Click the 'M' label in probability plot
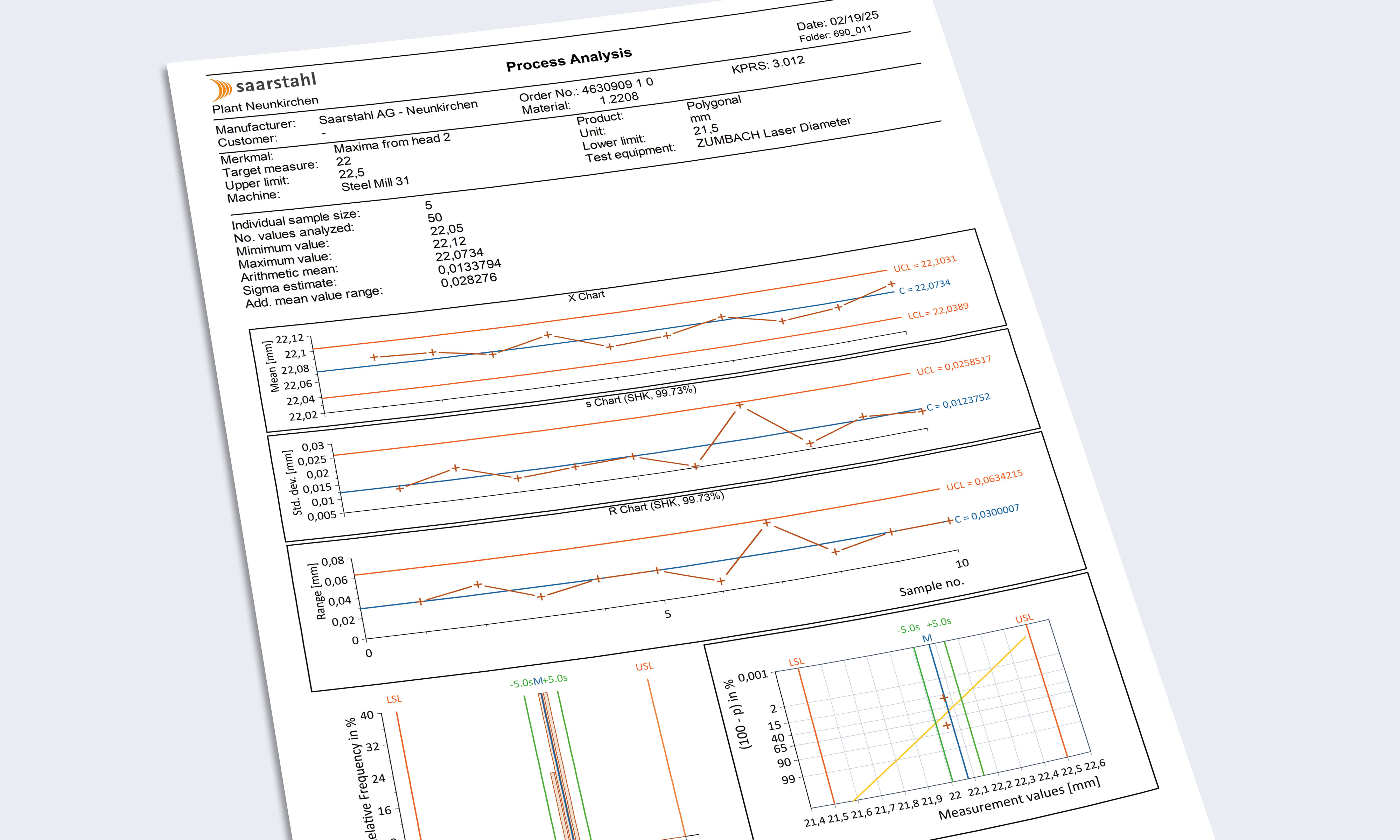The image size is (1400, 840). click(x=927, y=638)
